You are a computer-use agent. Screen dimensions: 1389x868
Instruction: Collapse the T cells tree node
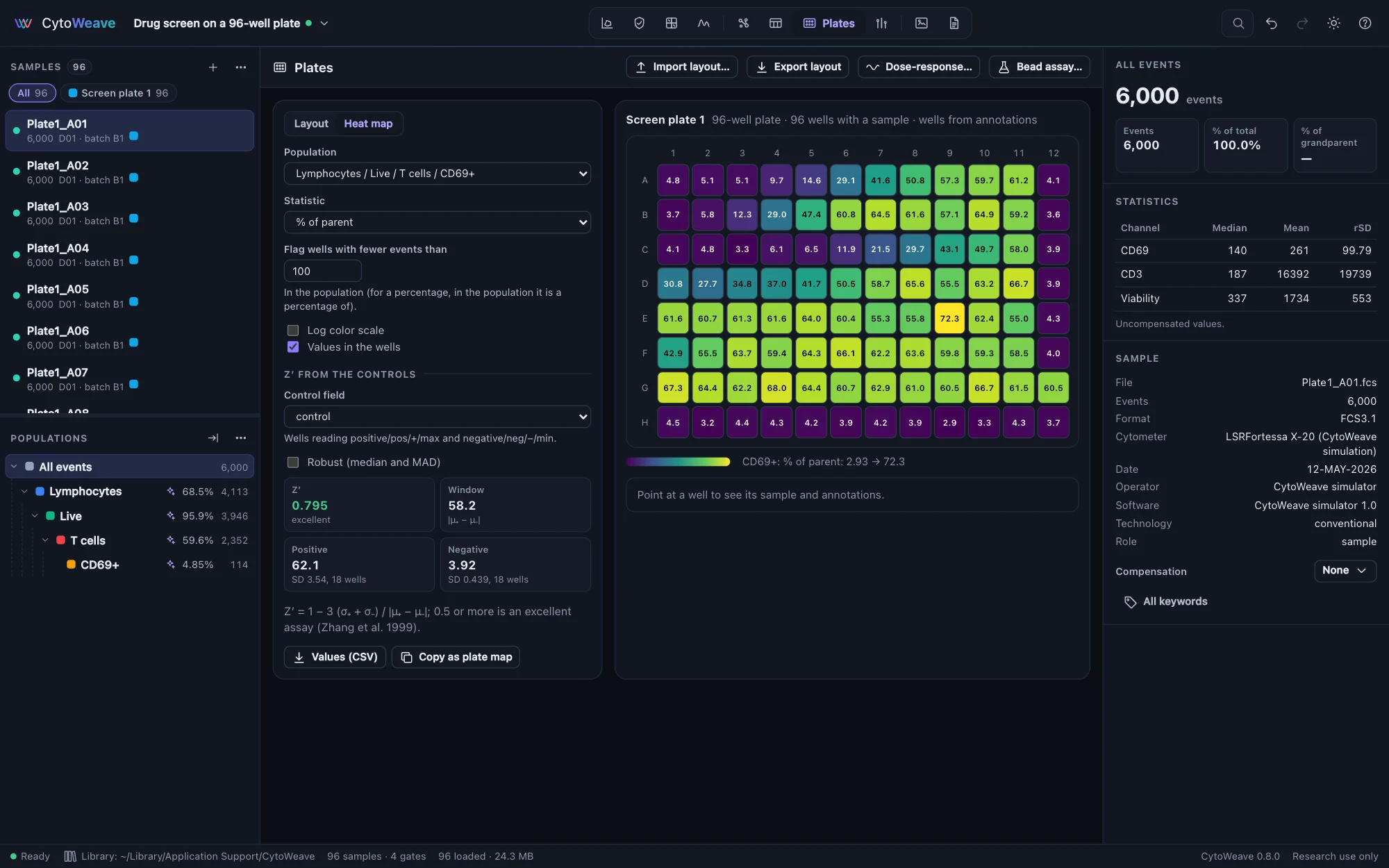tap(45, 540)
